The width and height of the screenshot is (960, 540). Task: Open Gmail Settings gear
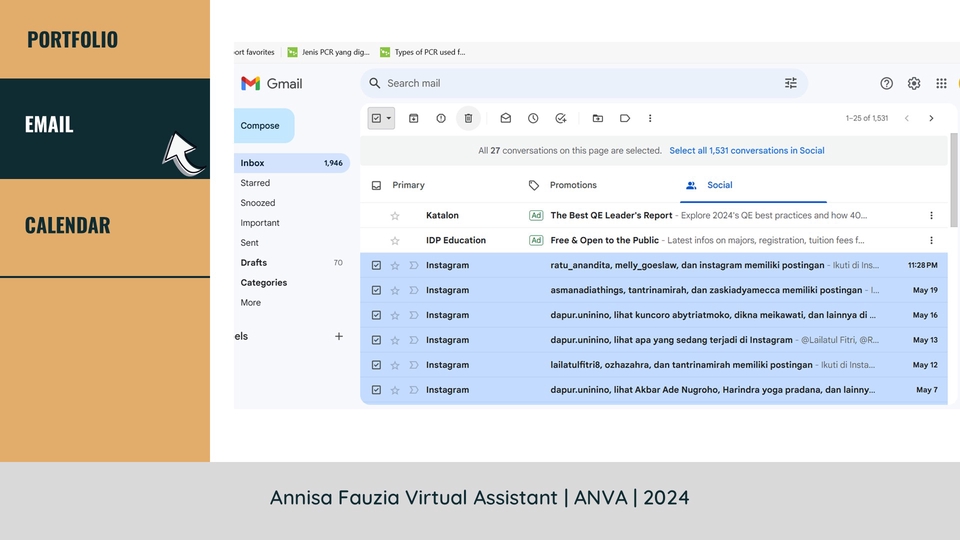(x=914, y=83)
